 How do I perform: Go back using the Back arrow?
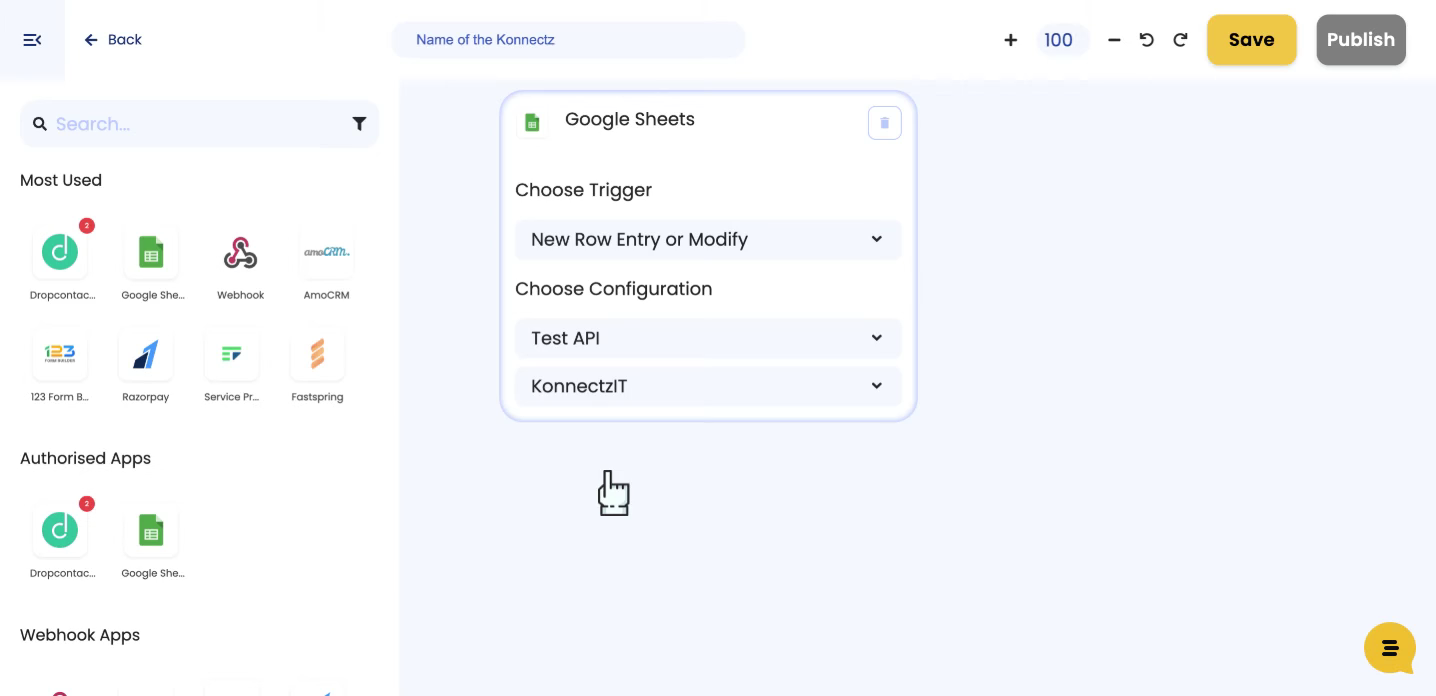112,40
